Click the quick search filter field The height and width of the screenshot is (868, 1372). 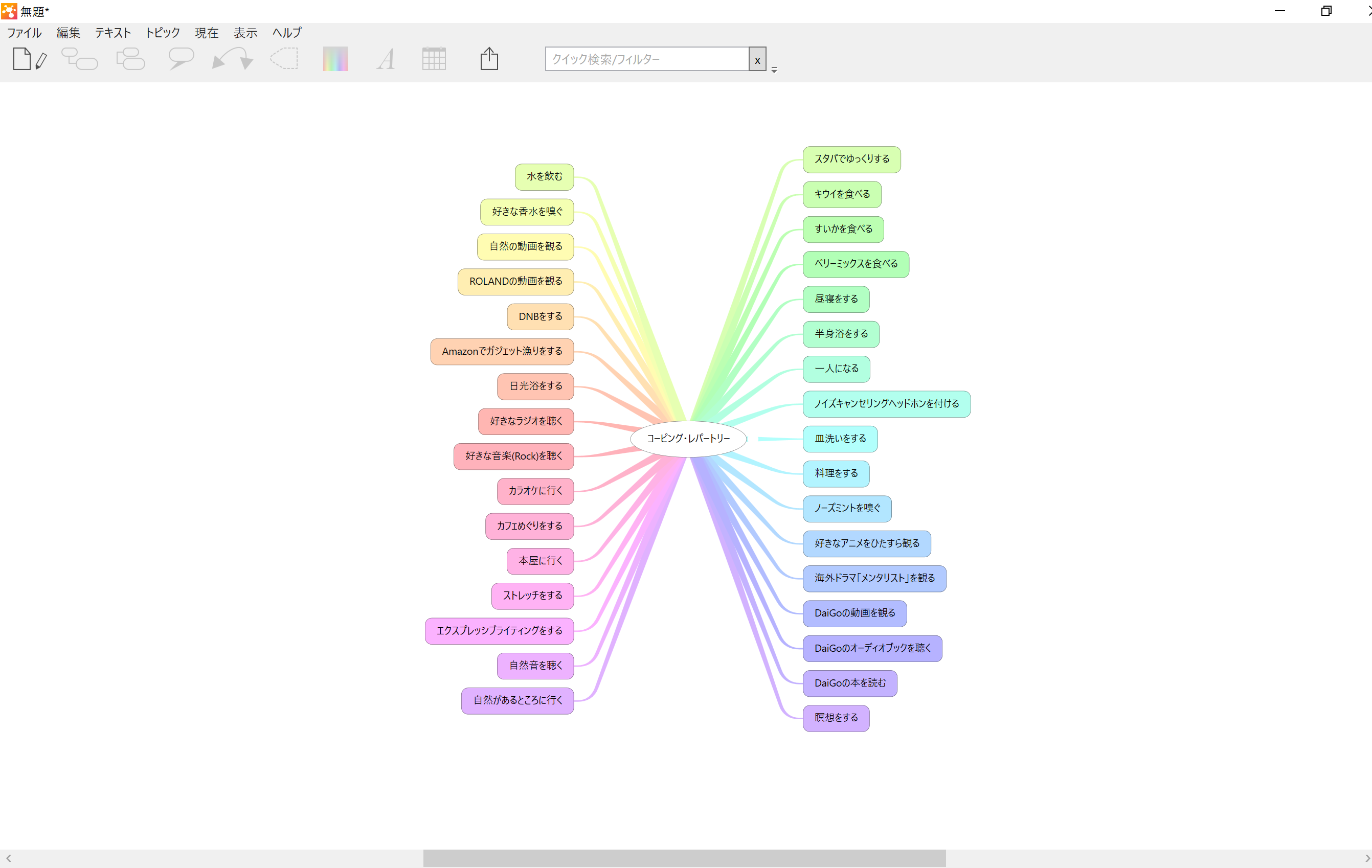tap(647, 59)
